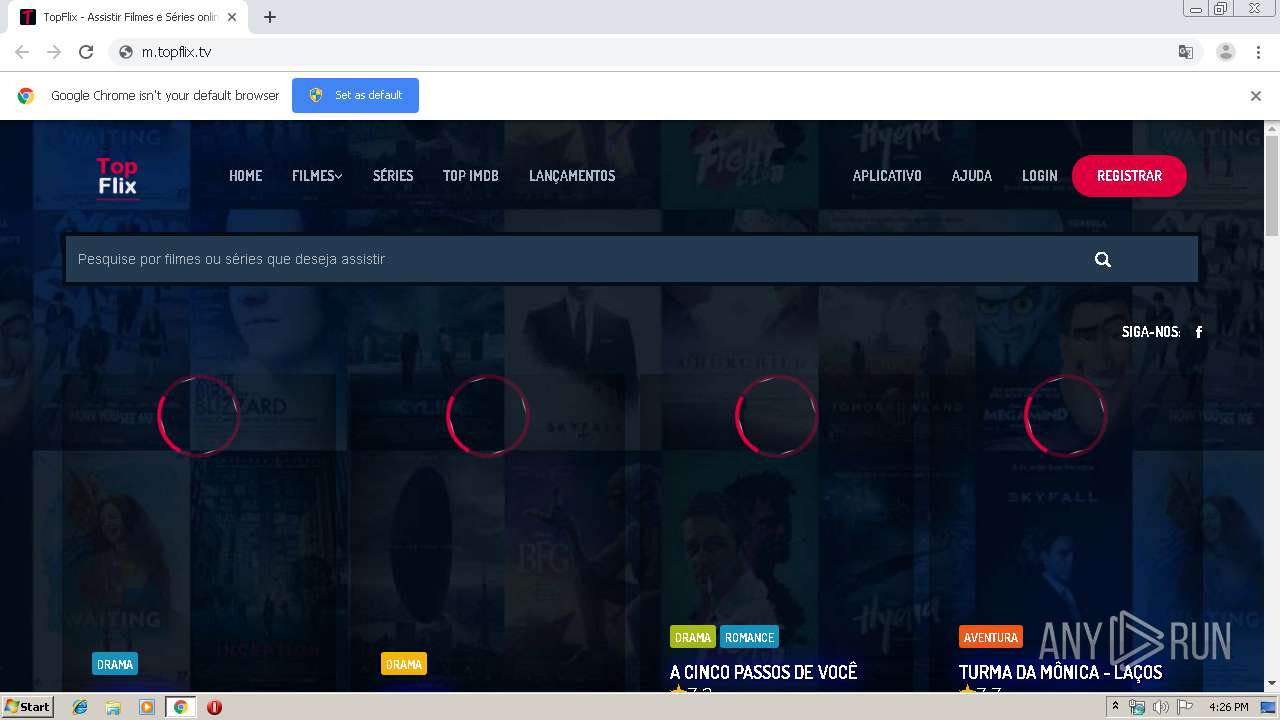Click the search magnifier icon
The image size is (1280, 720).
(x=1103, y=259)
